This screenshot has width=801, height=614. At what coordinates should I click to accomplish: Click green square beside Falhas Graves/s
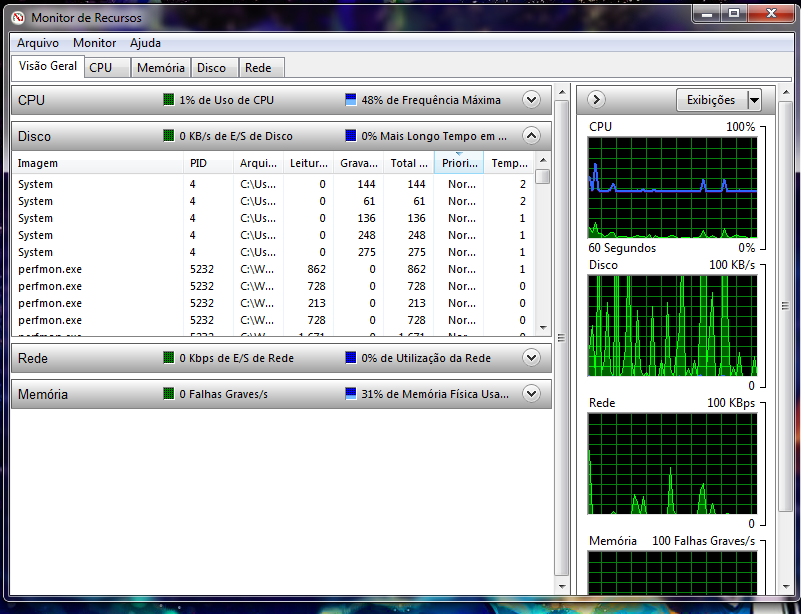(169, 393)
